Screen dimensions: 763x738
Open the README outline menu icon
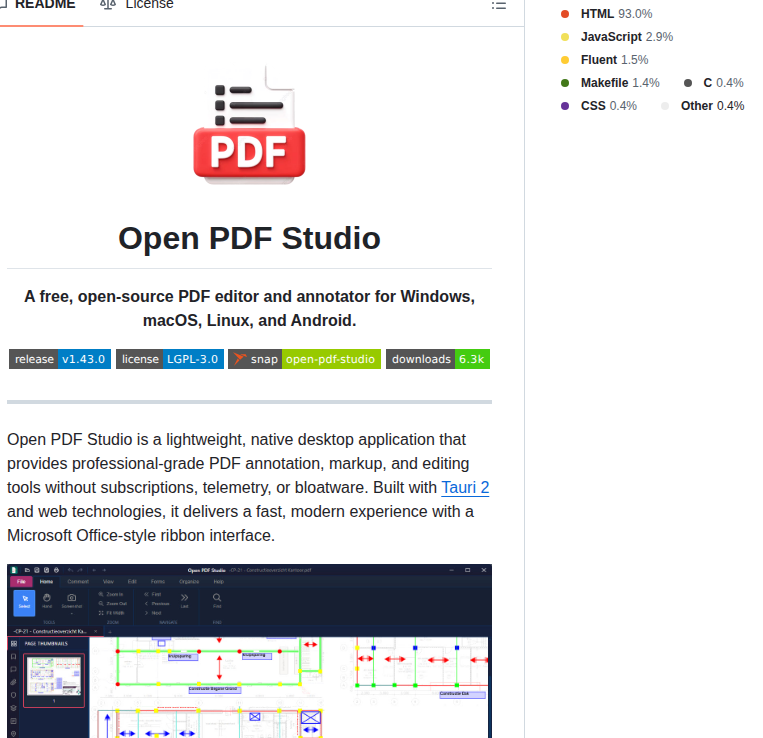(499, 6)
